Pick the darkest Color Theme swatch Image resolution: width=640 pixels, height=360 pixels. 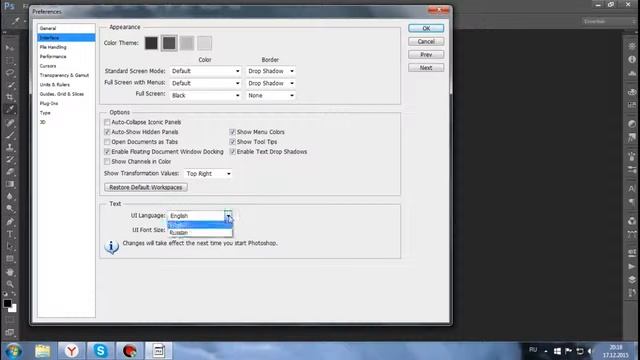[151, 43]
